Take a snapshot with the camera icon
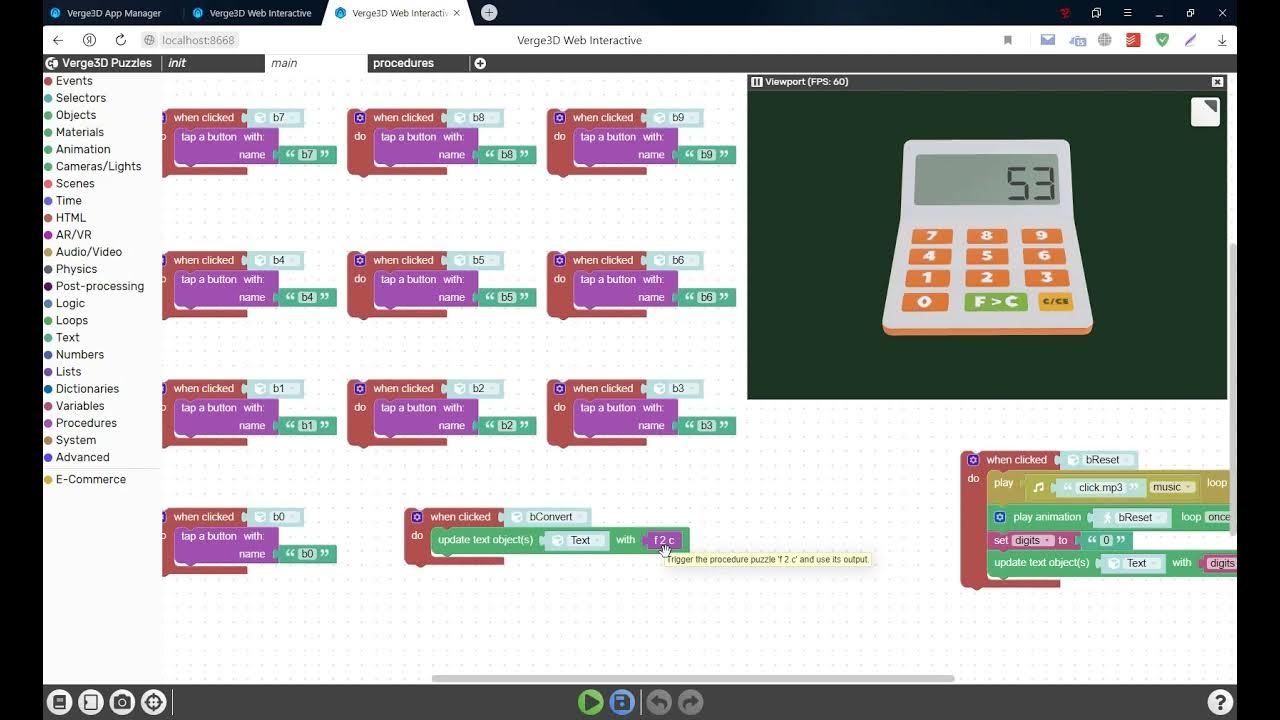The height and width of the screenshot is (720, 1280). [x=122, y=702]
